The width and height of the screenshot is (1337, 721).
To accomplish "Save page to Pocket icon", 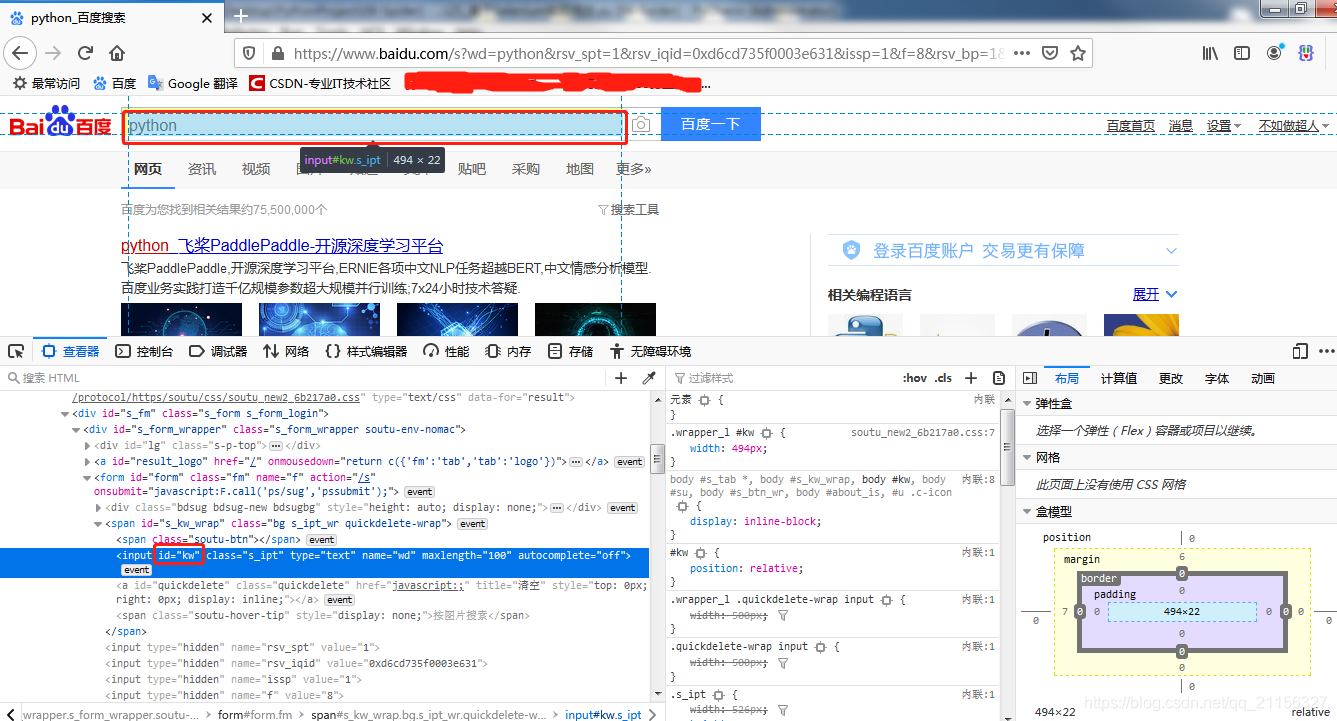I will (1050, 53).
